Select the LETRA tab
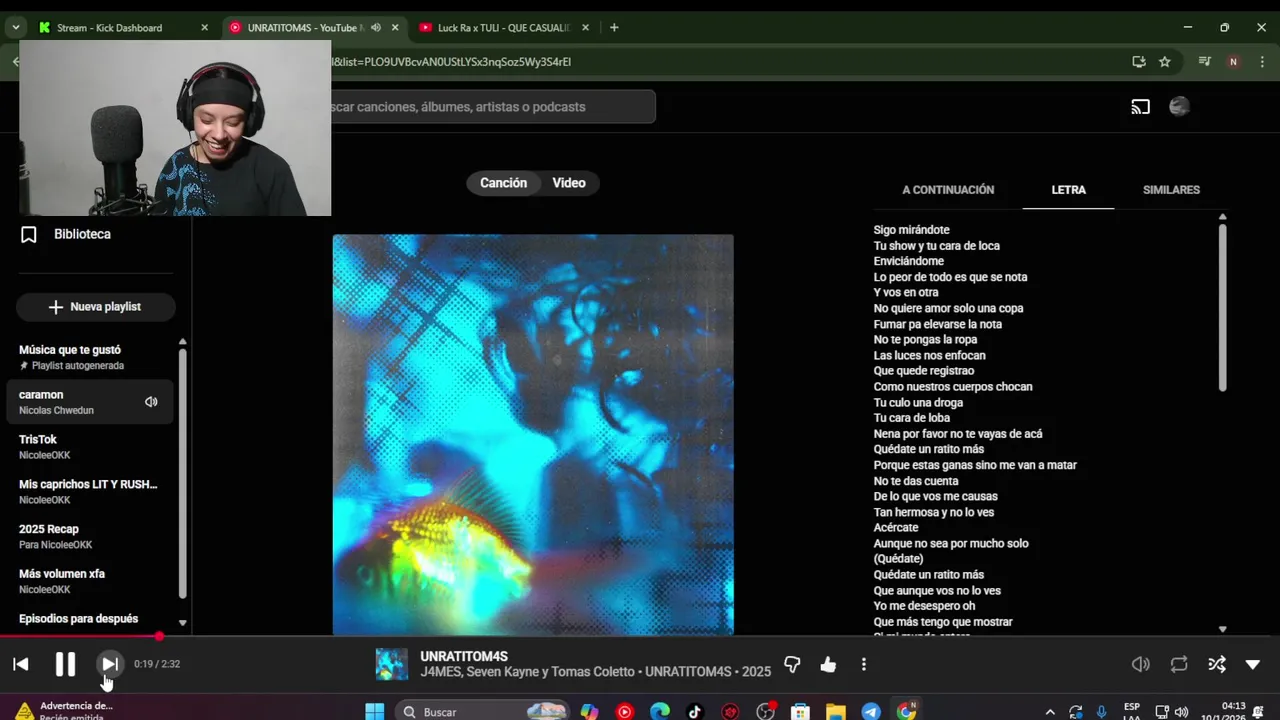1280x720 pixels. click(x=1068, y=190)
